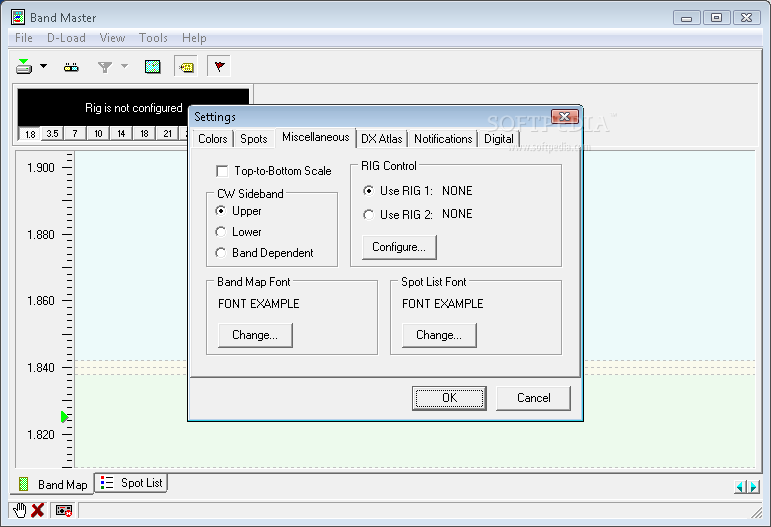Select the 21 MHz band button

(x=168, y=134)
